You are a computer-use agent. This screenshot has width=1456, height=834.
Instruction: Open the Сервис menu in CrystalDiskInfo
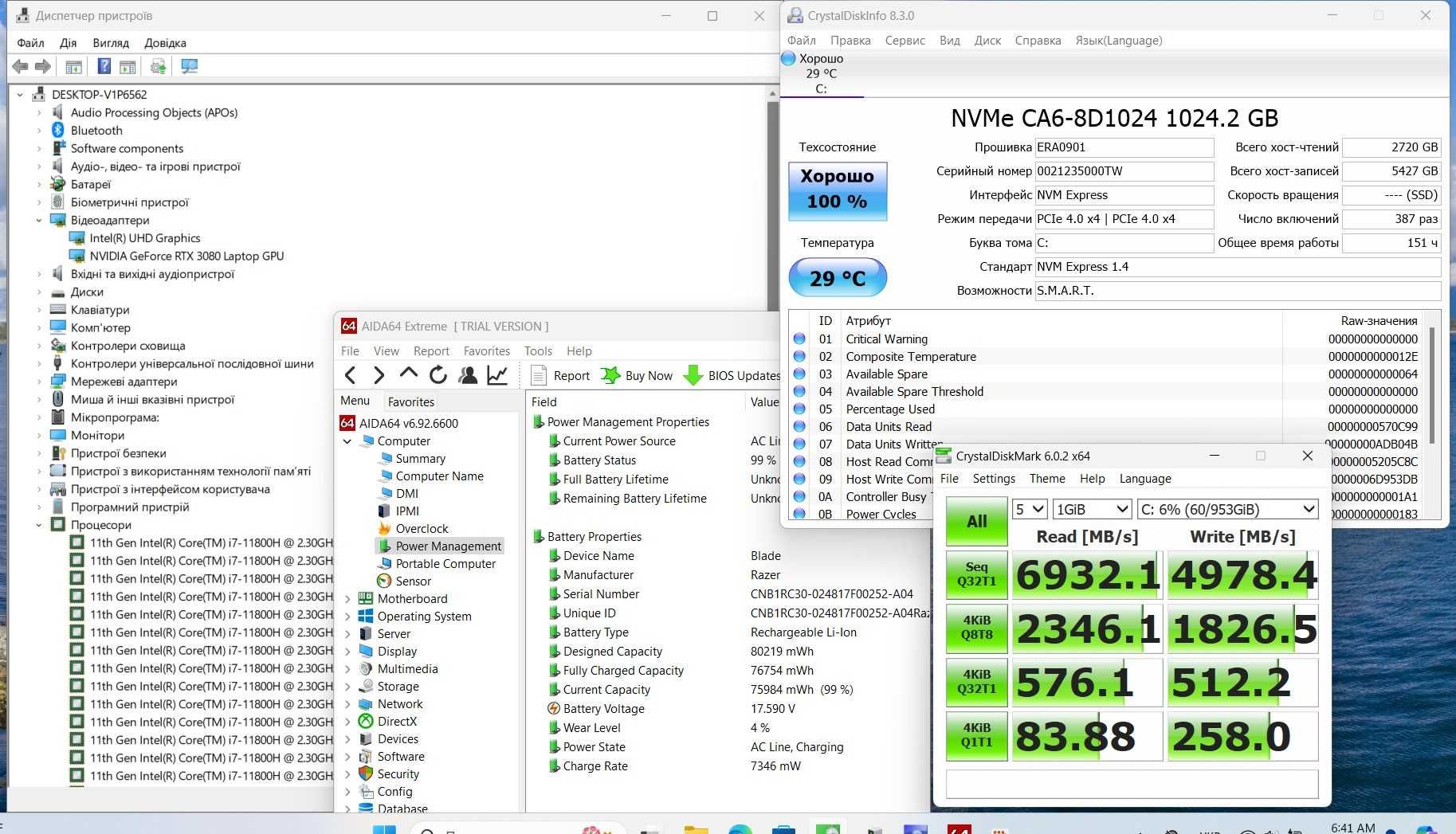point(905,41)
